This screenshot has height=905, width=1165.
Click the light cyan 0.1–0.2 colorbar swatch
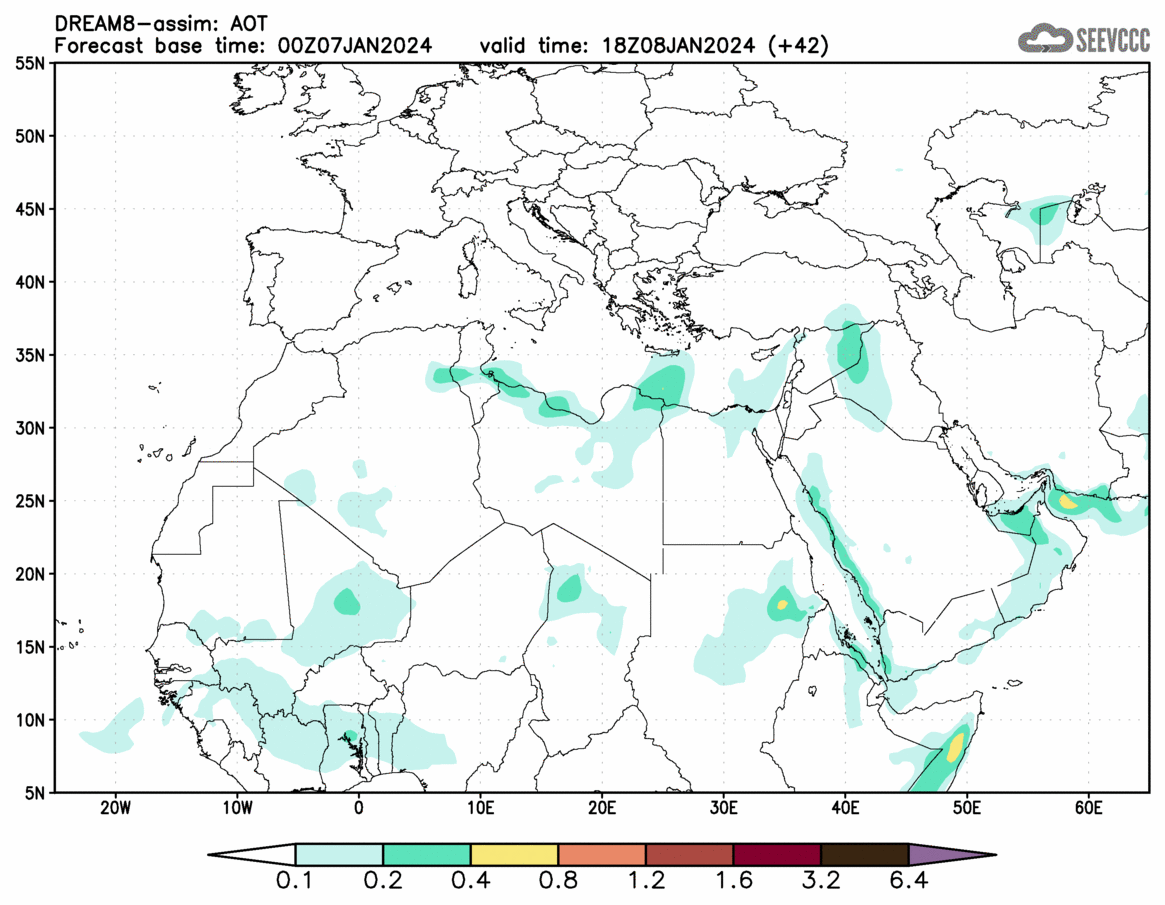(x=339, y=854)
